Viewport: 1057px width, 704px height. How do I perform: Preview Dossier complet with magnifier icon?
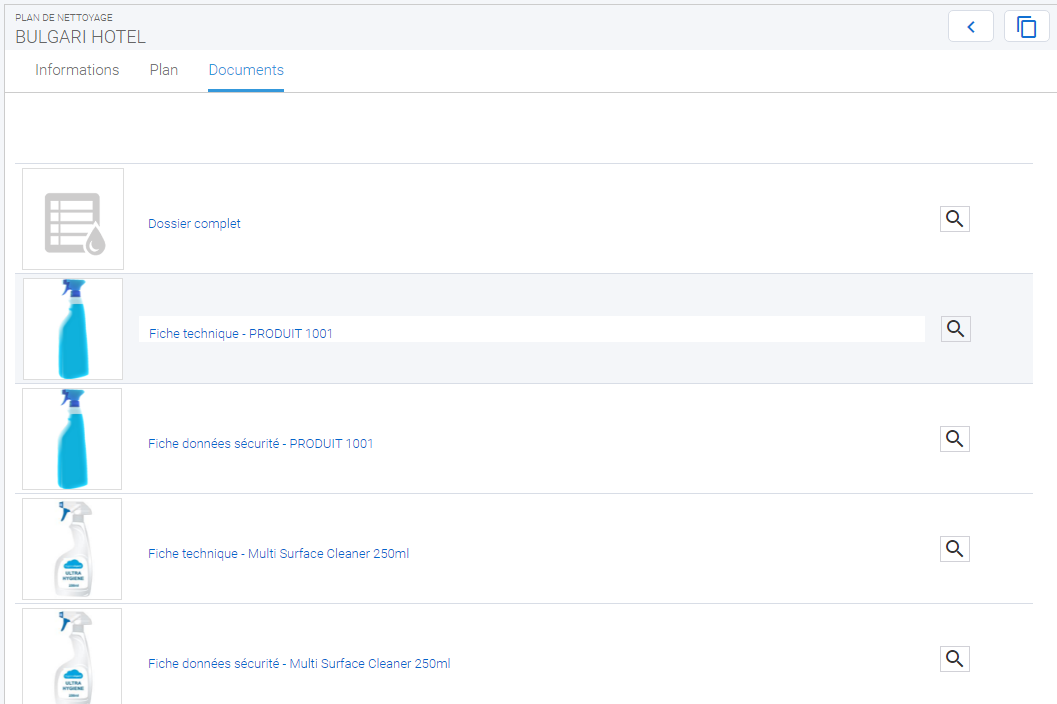point(955,219)
